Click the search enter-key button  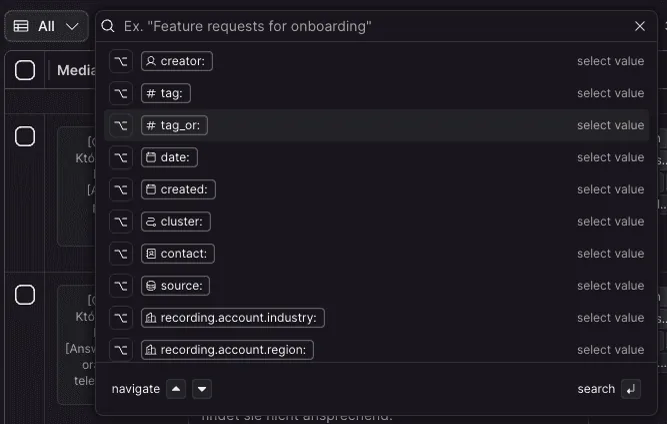[x=631, y=389]
